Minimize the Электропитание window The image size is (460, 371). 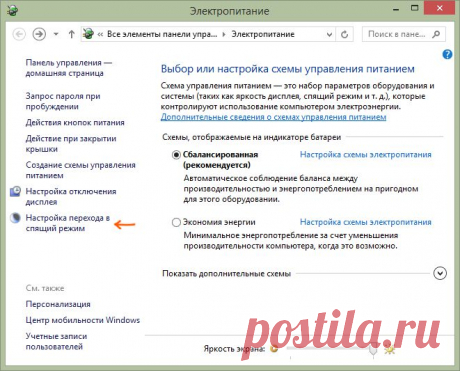pyautogui.click(x=396, y=9)
